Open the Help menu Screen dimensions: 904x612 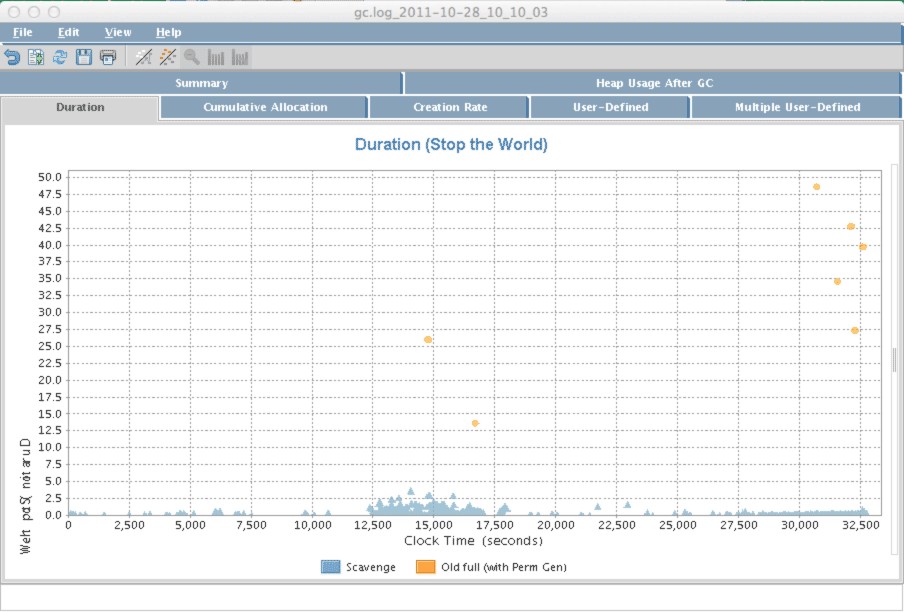click(x=168, y=32)
